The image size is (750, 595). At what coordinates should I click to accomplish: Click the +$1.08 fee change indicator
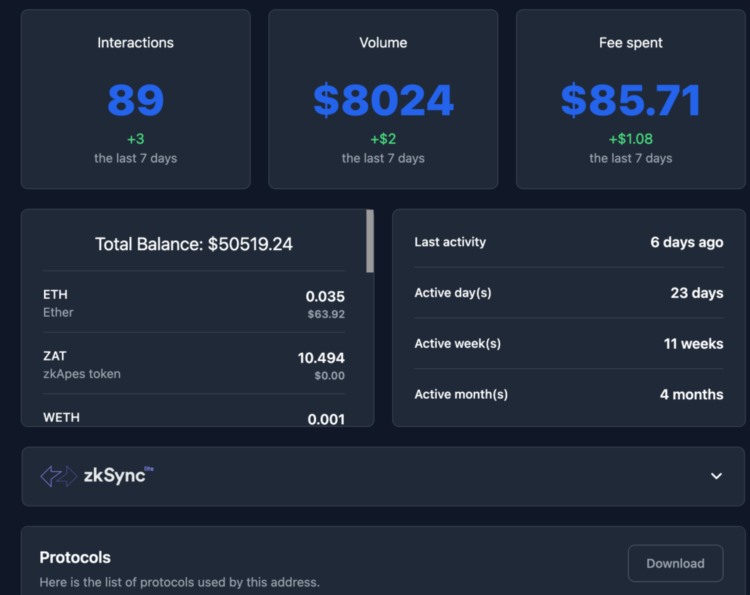630,139
